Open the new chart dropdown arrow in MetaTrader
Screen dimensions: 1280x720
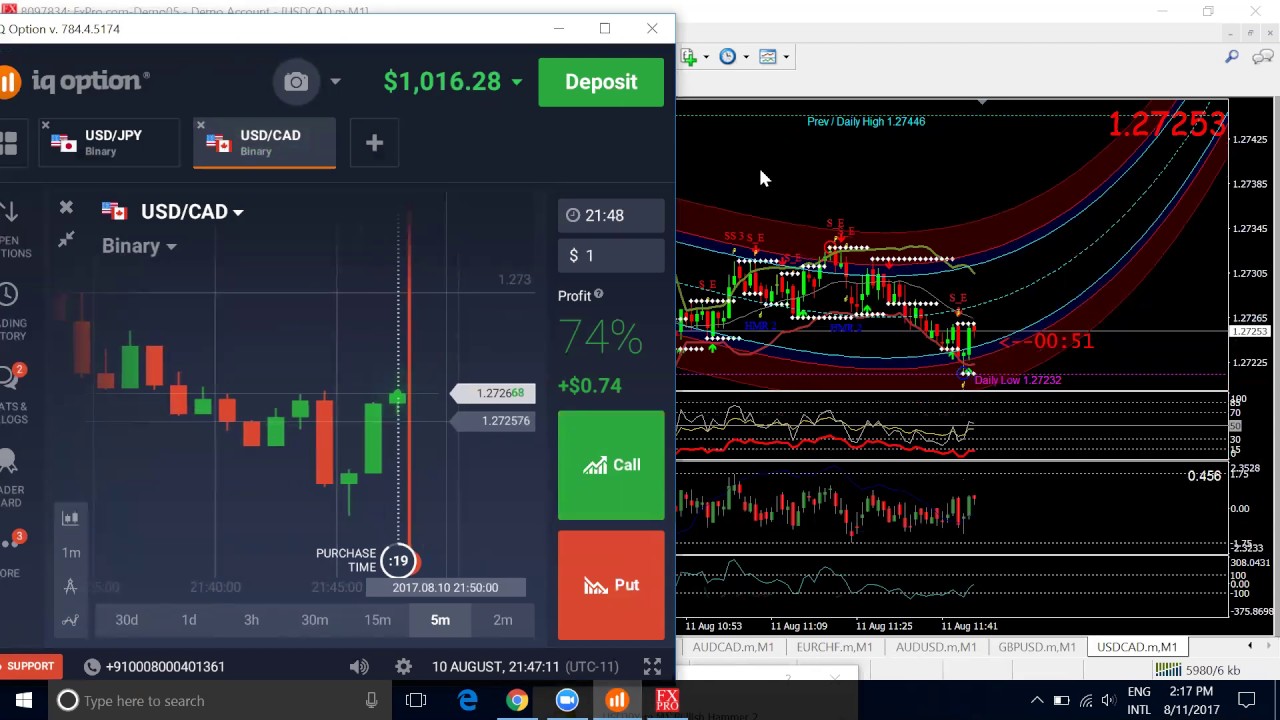(x=706, y=57)
